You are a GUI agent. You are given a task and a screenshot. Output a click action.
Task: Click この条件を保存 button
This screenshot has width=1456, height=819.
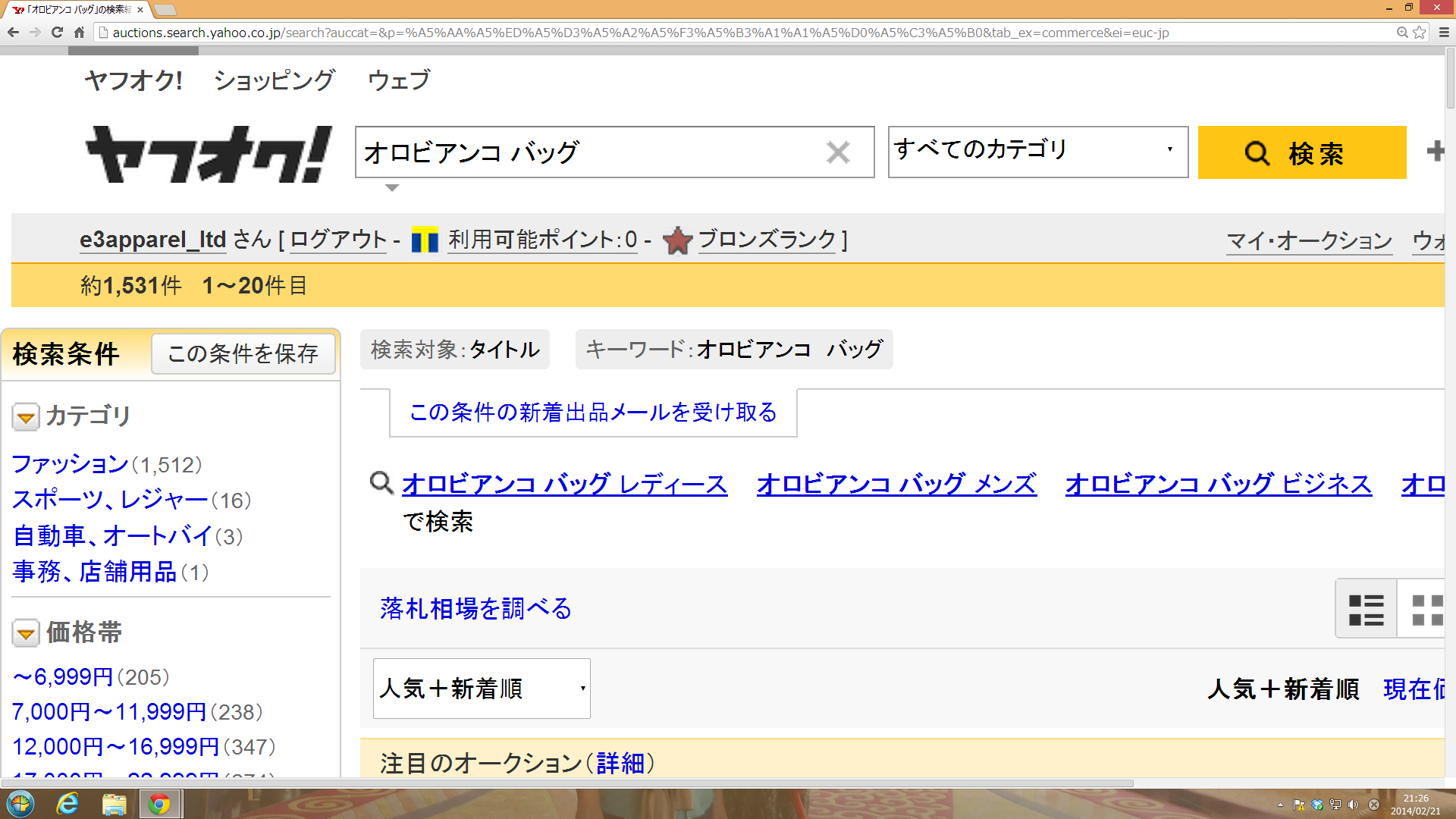pos(243,353)
